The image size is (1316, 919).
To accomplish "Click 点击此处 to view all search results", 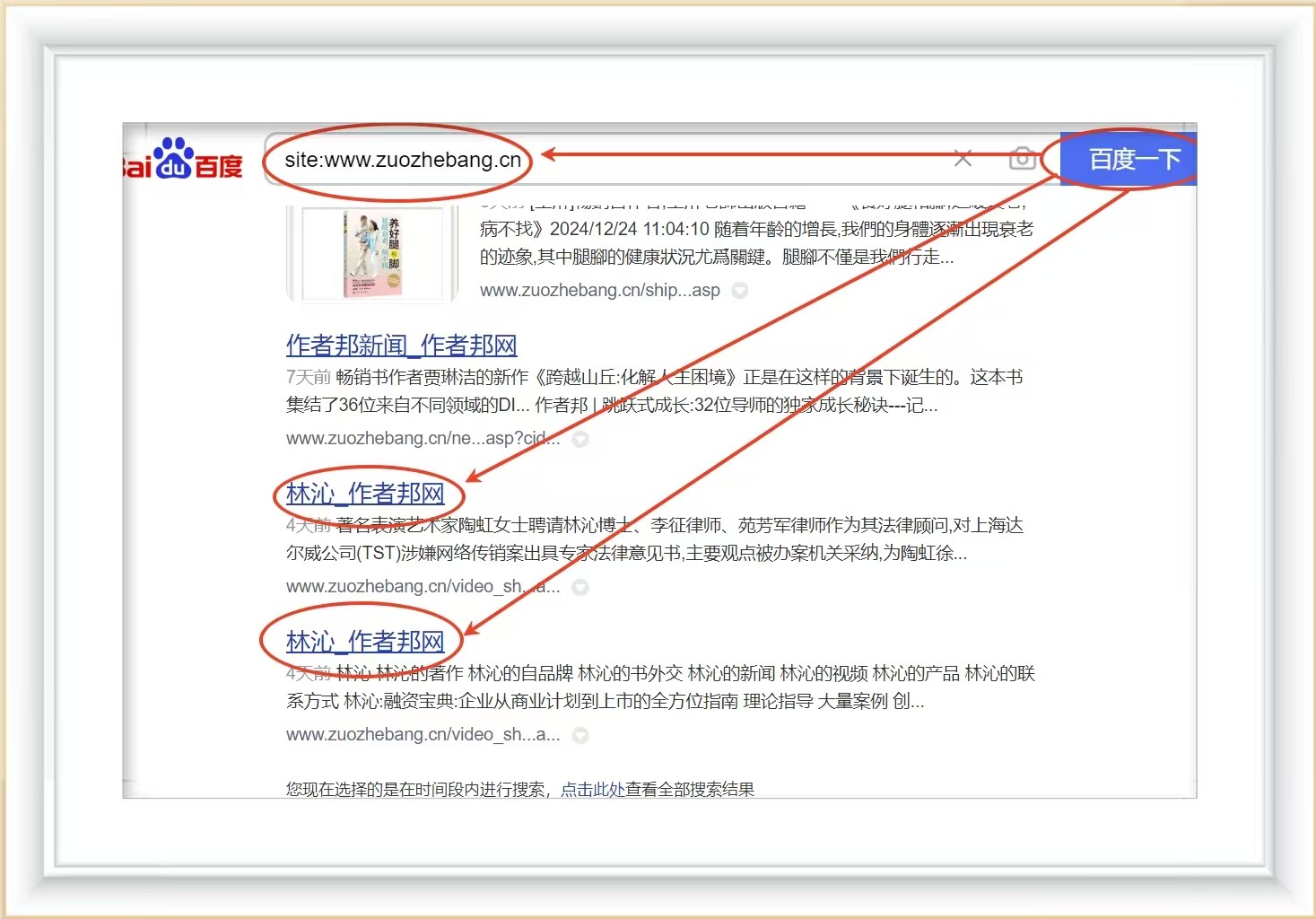I will (x=592, y=789).
